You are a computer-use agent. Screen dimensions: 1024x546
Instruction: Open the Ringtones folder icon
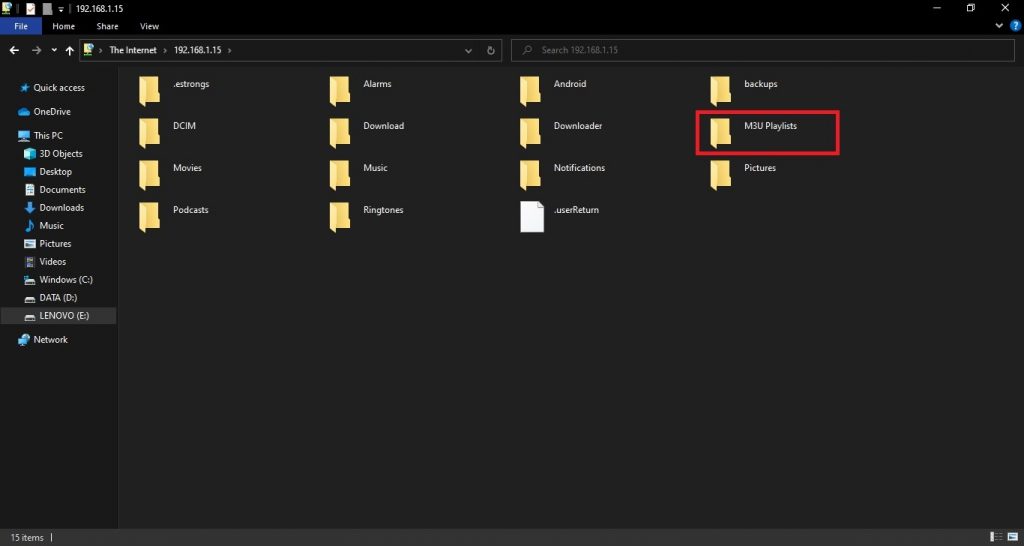tap(340, 217)
